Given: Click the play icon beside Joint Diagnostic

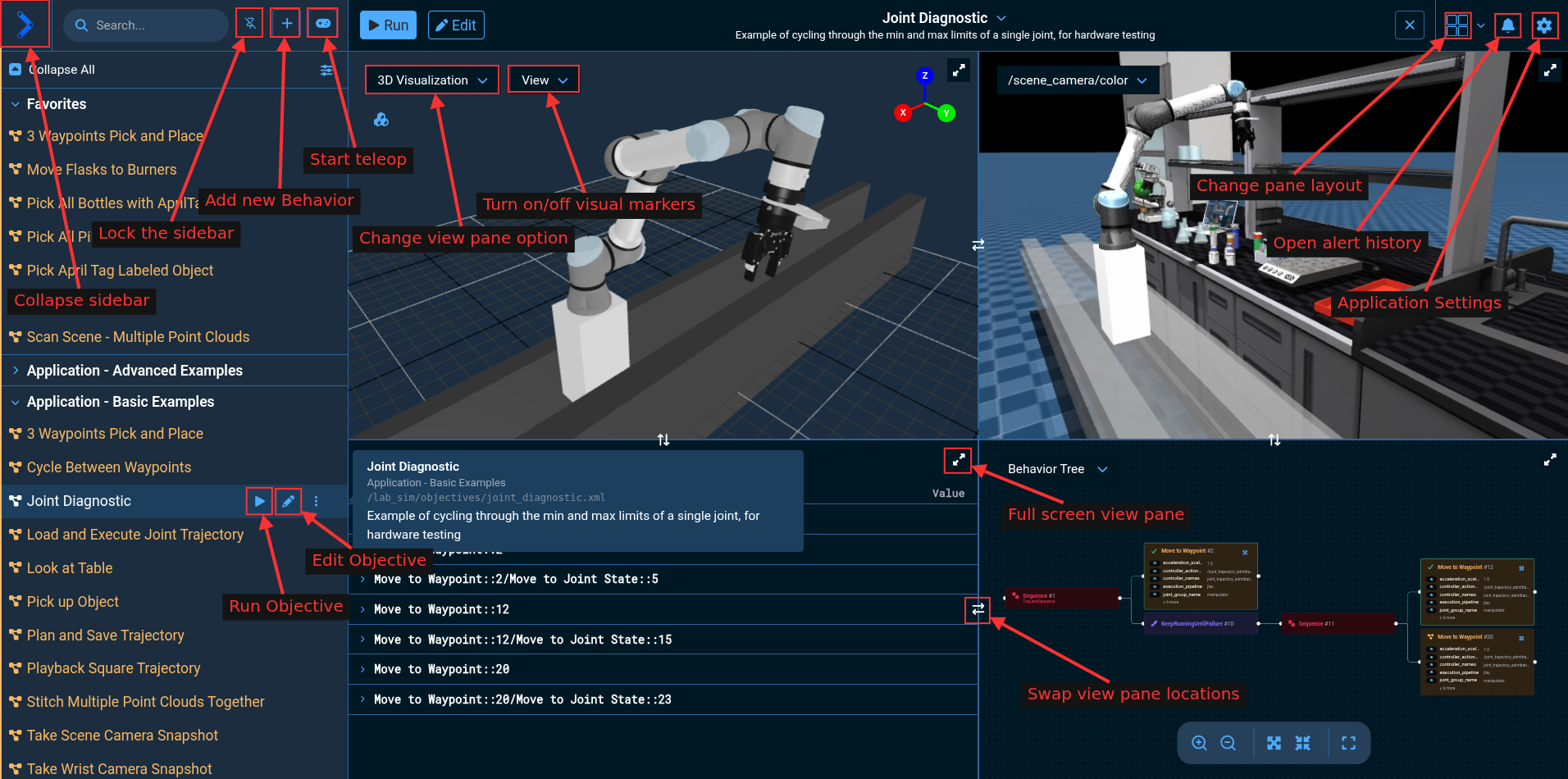Looking at the screenshot, I should click(x=259, y=501).
